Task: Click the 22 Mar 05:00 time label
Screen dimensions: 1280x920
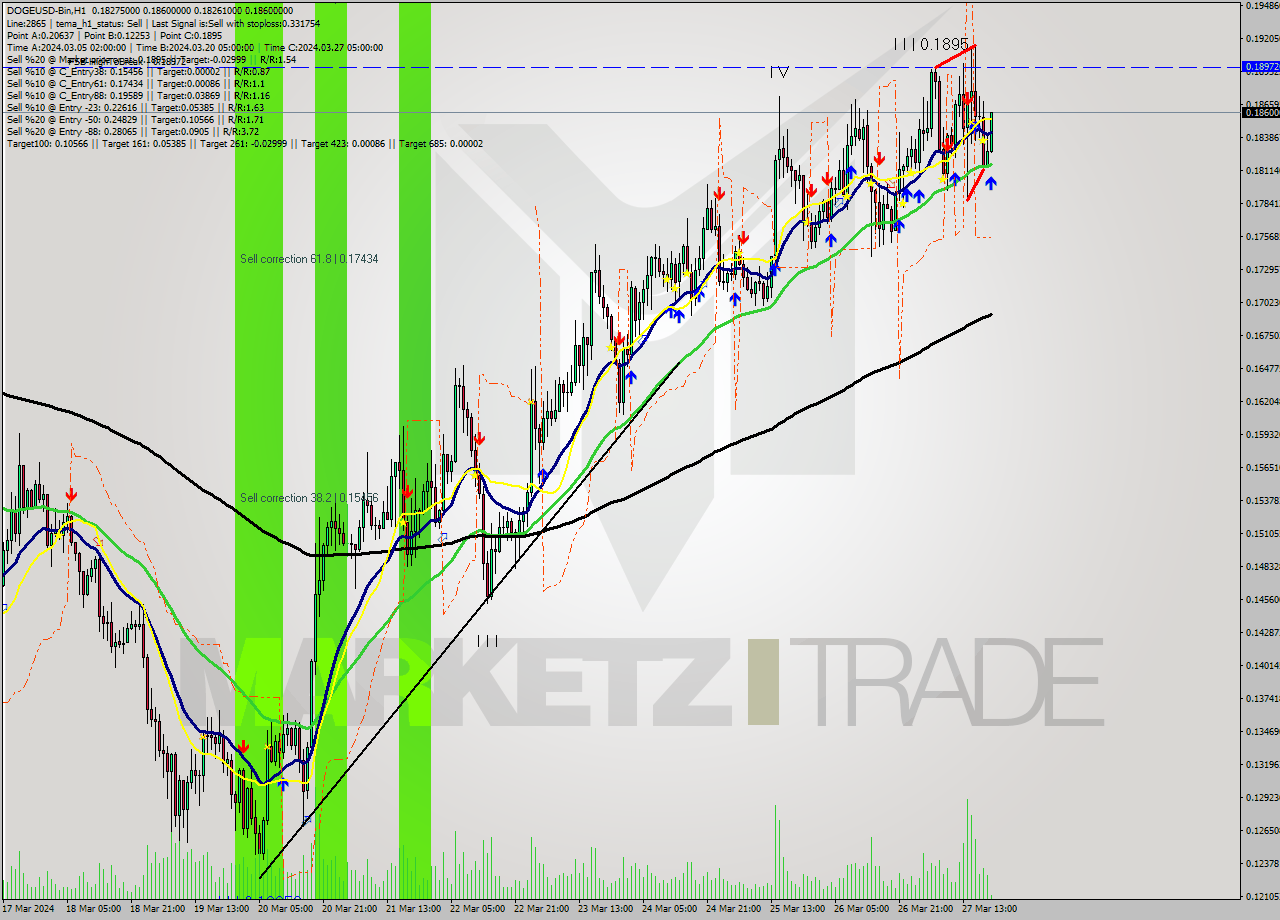Action: click(477, 909)
